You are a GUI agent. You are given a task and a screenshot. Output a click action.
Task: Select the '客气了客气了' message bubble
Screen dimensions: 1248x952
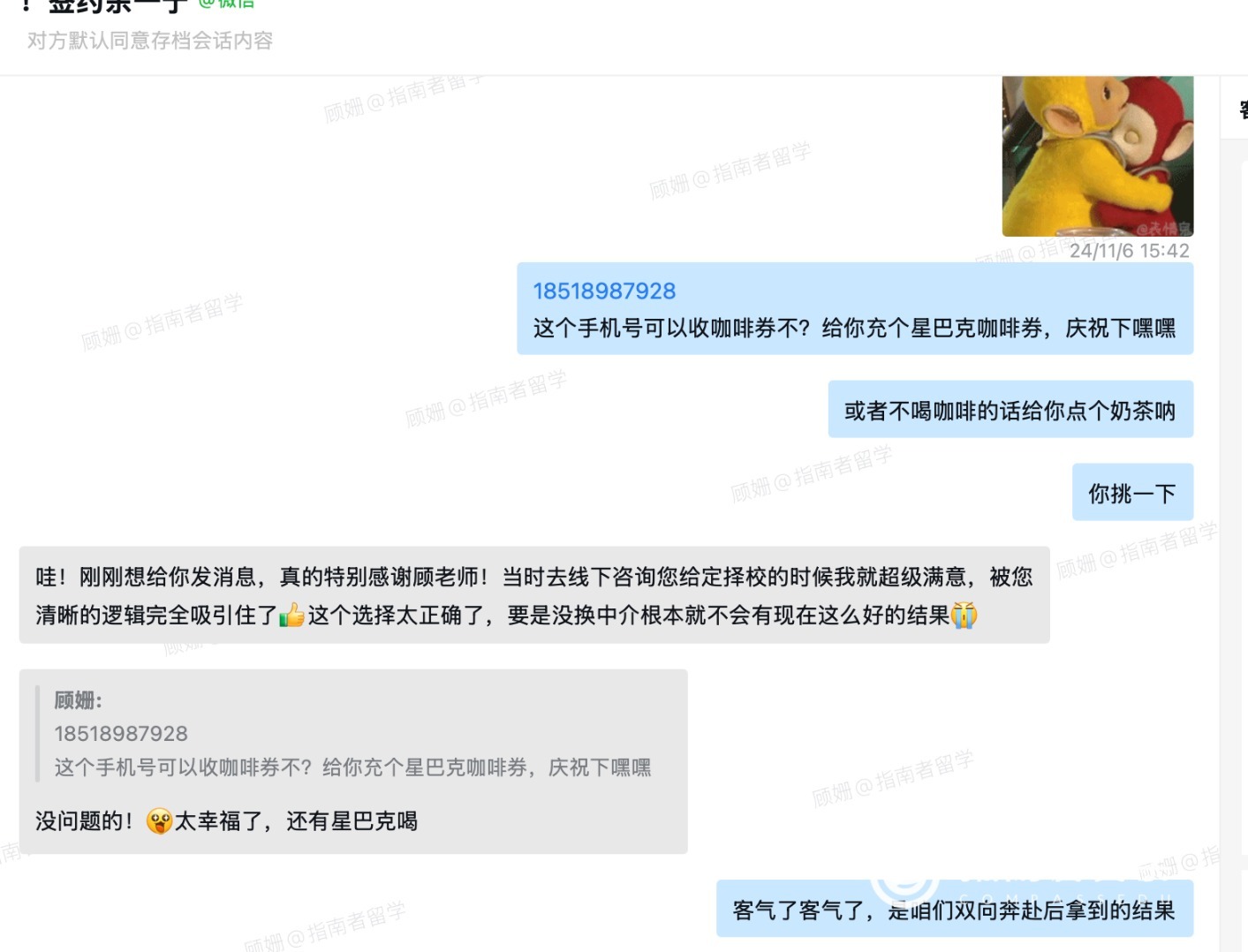(x=955, y=909)
